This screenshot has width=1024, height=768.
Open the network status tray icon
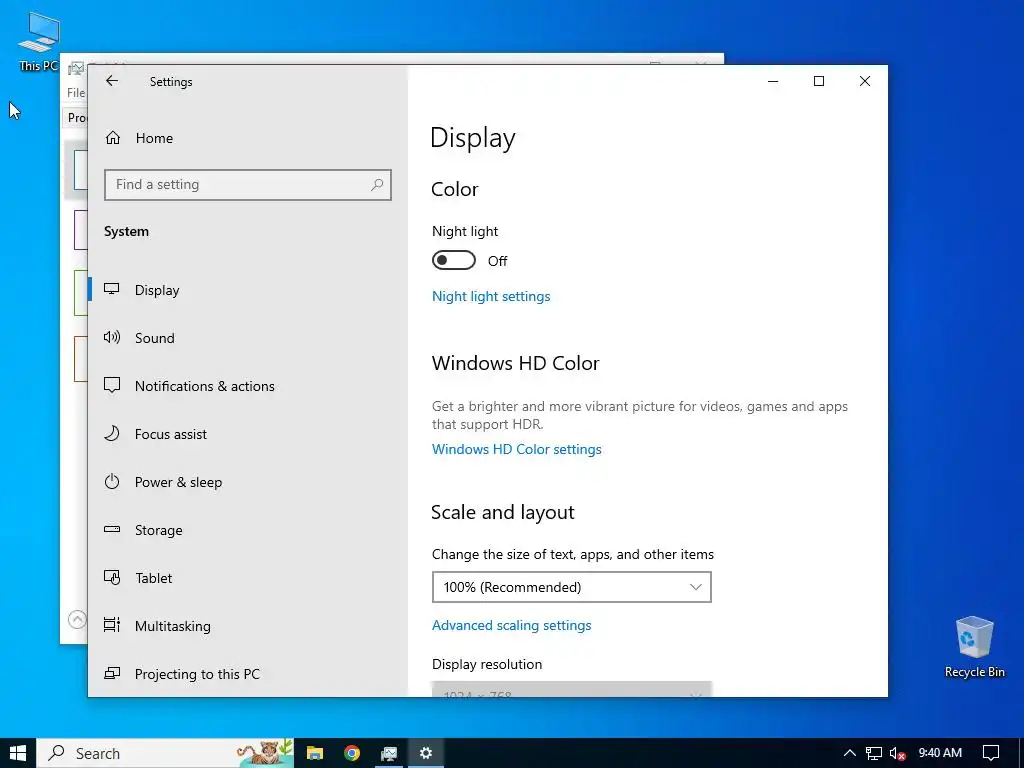point(874,753)
